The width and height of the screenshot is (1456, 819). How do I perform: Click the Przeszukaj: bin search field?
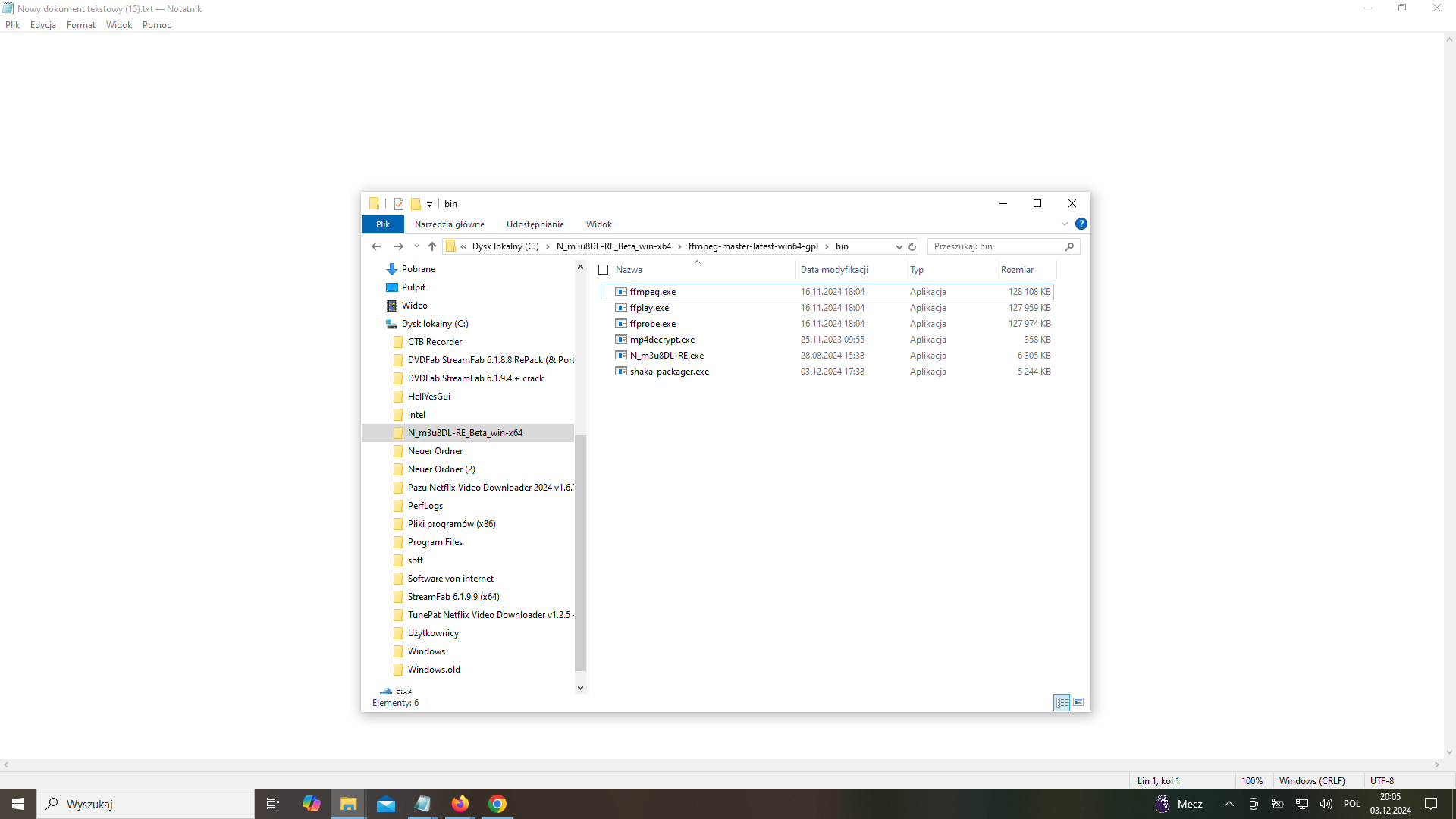point(997,246)
